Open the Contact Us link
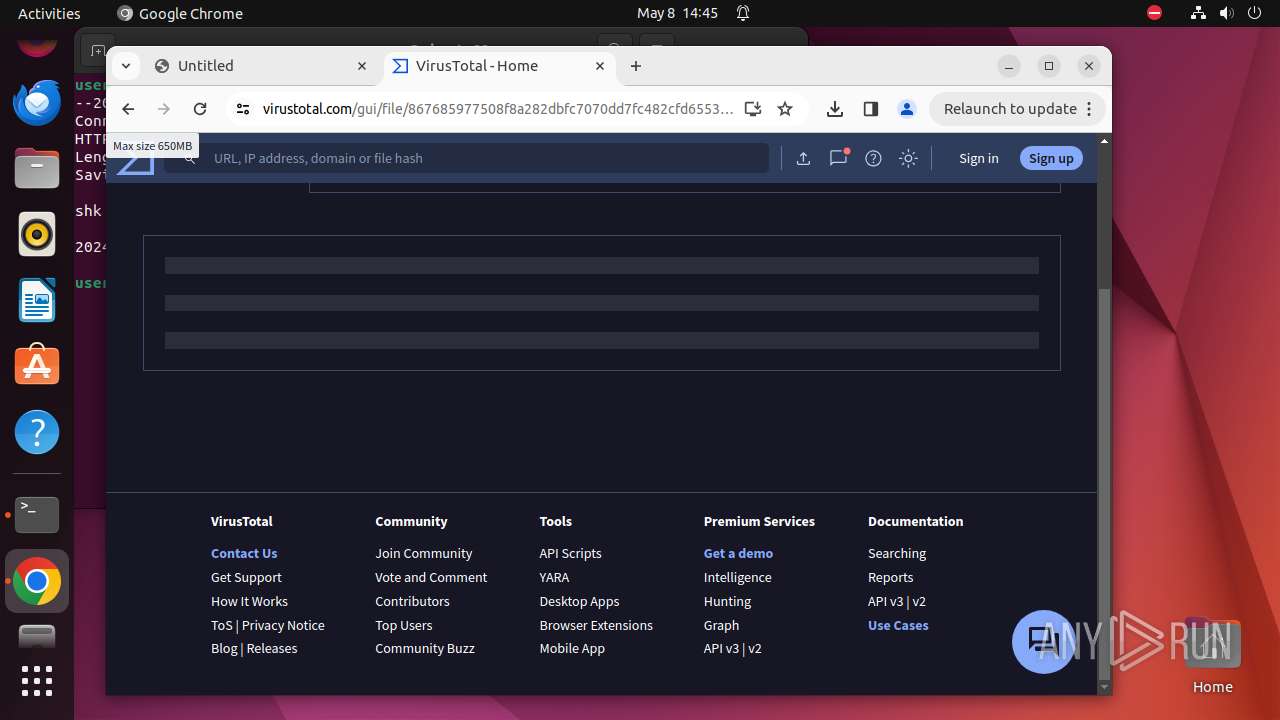This screenshot has width=1280, height=720. point(244,553)
